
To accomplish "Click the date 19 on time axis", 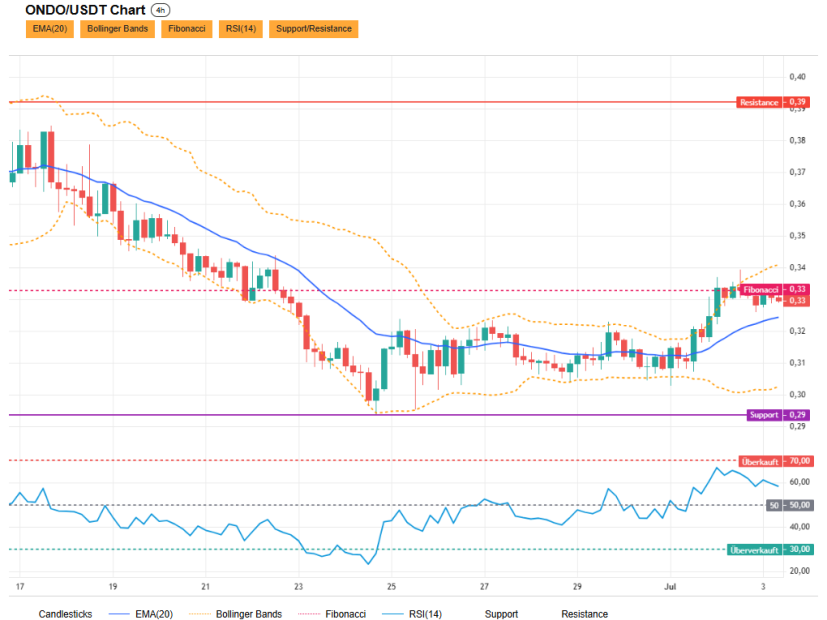I will [x=113, y=586].
